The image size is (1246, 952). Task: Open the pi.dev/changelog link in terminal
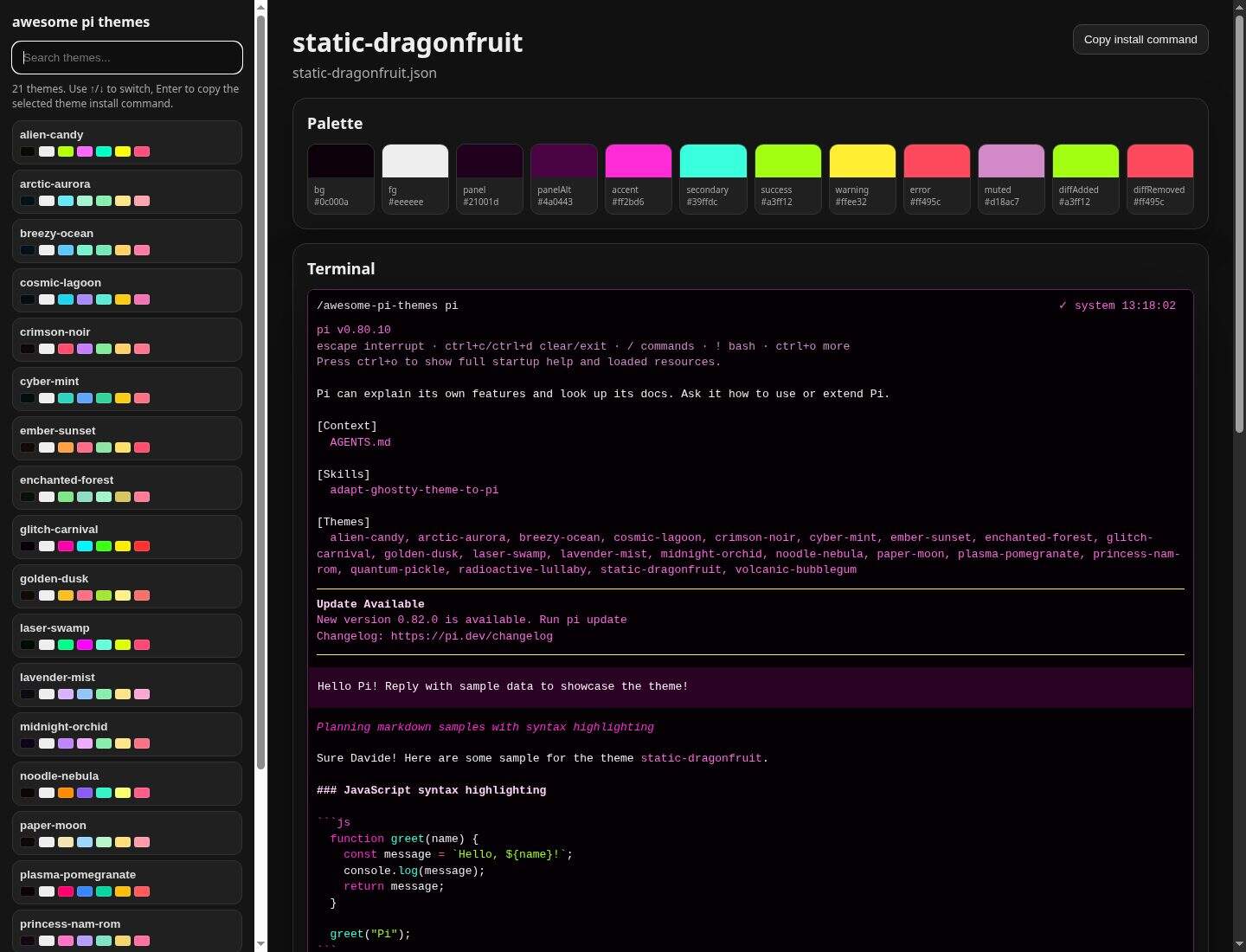click(472, 636)
